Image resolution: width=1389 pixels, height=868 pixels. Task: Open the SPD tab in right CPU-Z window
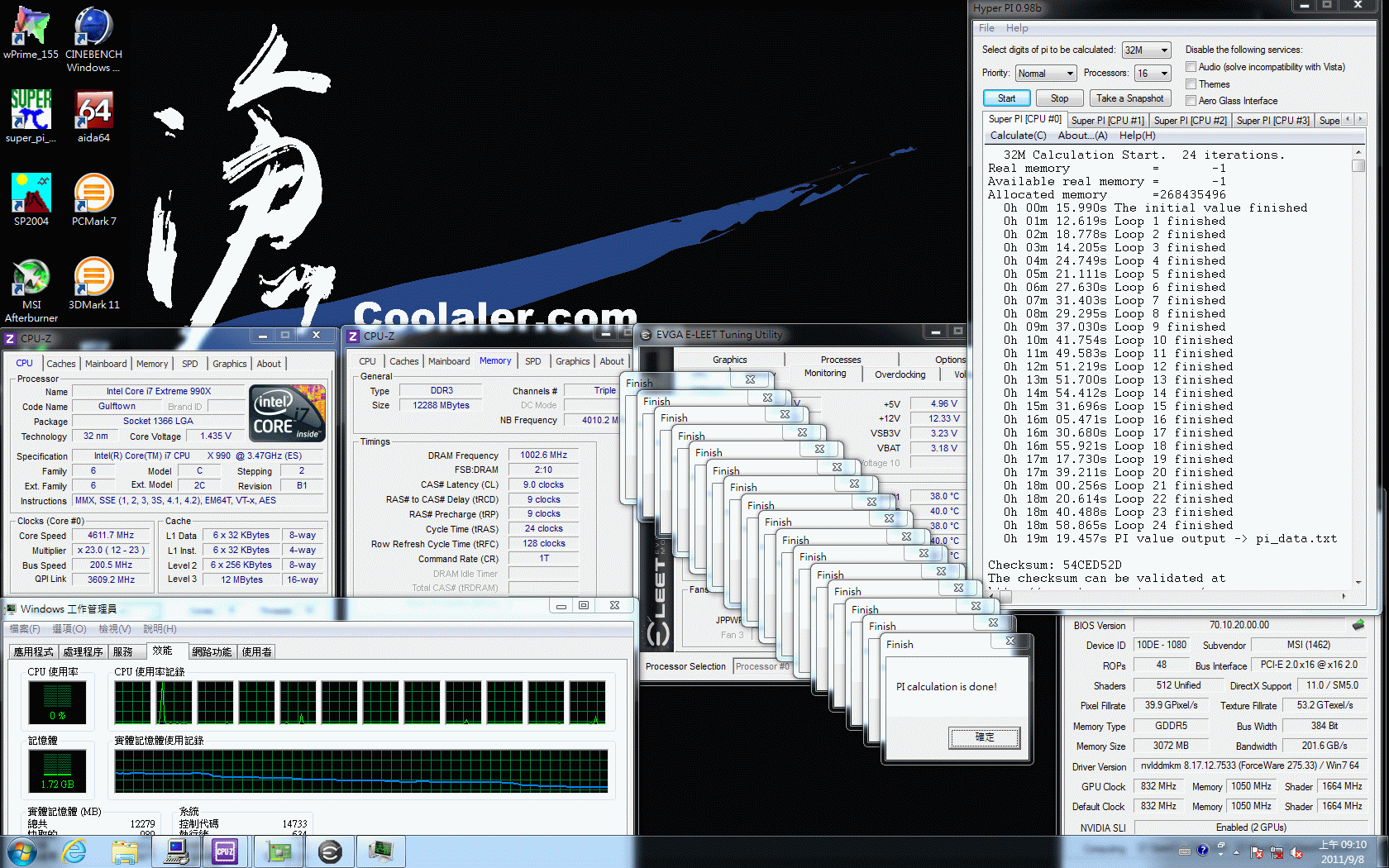532,361
